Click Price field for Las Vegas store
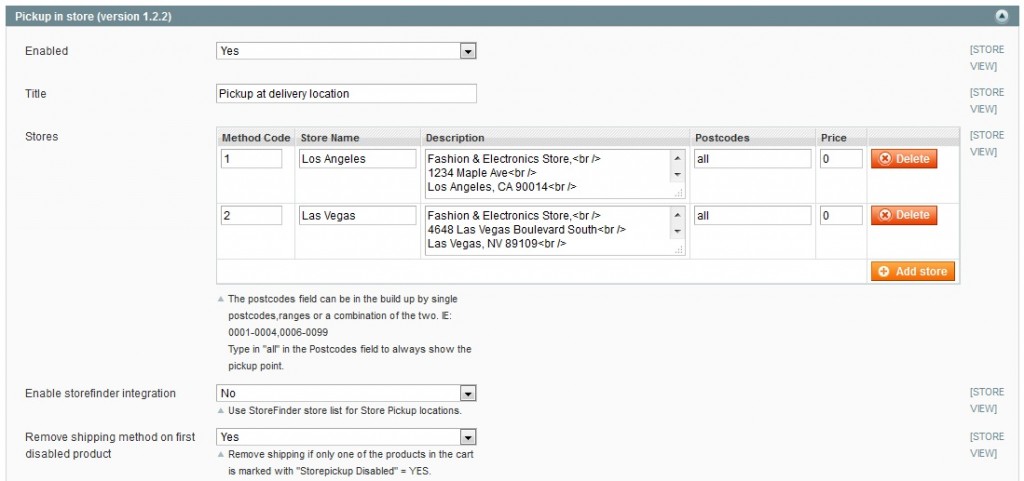Screen dimensions: 1024x481 (840, 215)
